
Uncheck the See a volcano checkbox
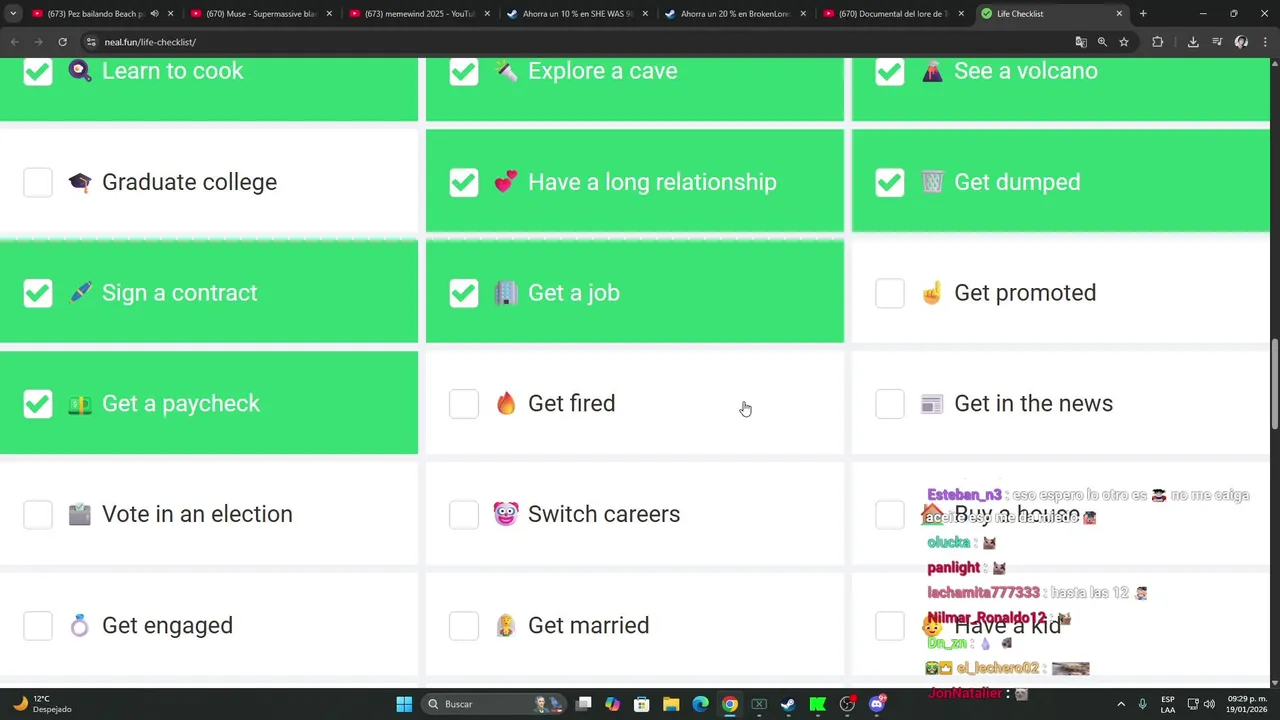click(x=890, y=71)
